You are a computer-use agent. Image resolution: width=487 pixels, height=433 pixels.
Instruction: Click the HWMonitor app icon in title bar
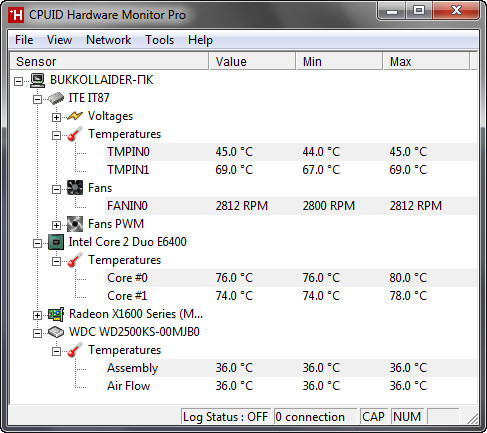coord(16,15)
